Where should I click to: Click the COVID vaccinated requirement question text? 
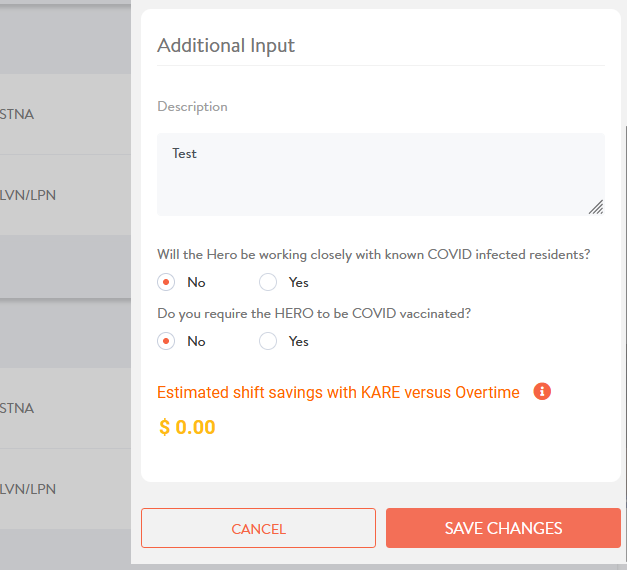(314, 314)
